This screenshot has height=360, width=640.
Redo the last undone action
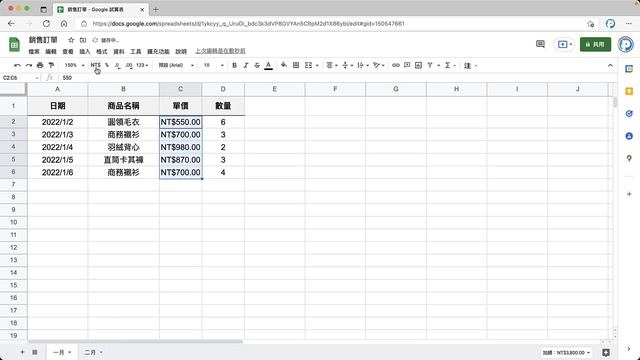click(29, 65)
